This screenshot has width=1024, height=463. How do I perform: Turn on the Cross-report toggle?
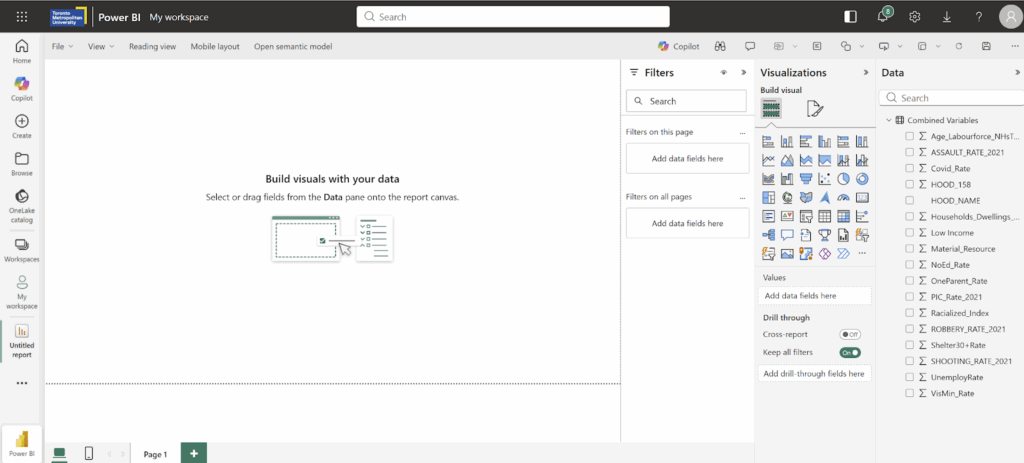(x=850, y=334)
